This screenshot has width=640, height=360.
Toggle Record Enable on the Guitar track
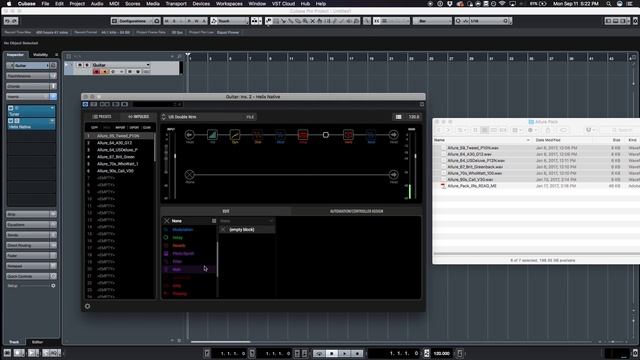(96, 72)
